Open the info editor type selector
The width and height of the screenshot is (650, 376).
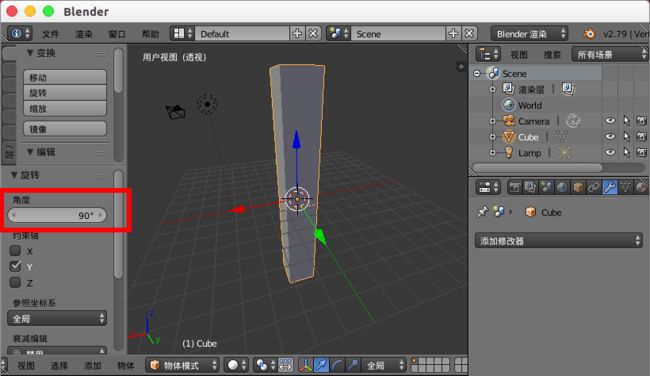coord(19,34)
